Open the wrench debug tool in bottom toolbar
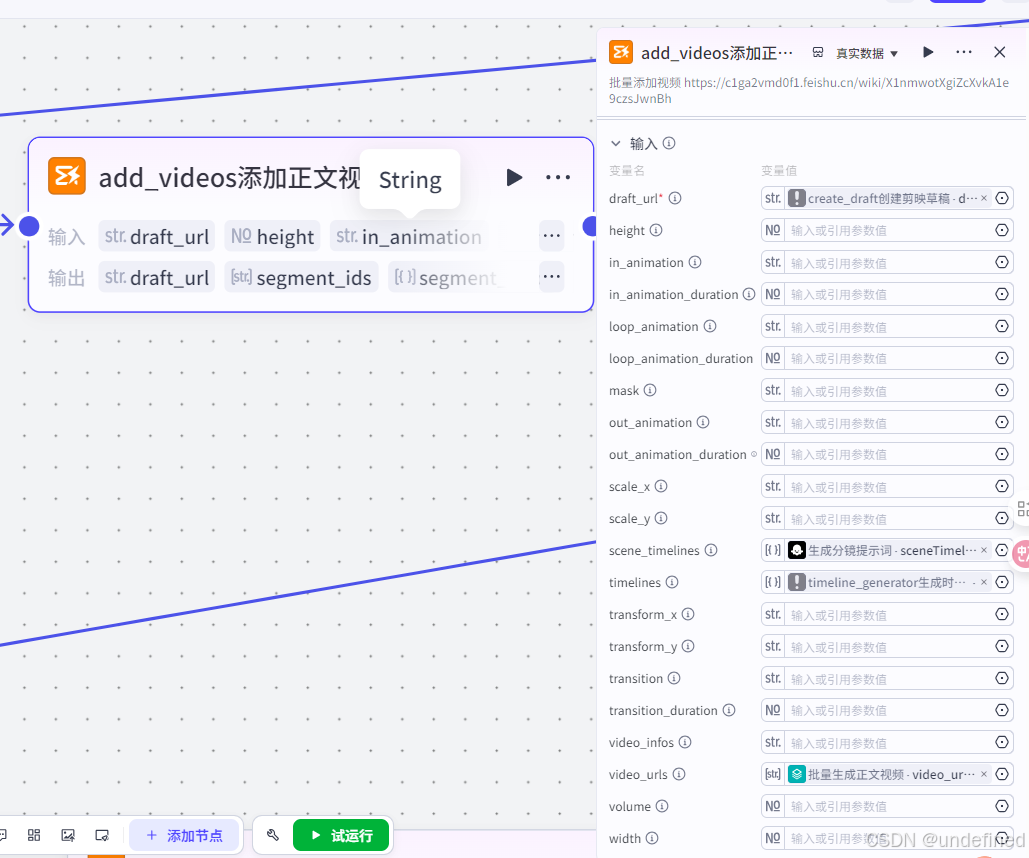 tap(272, 835)
